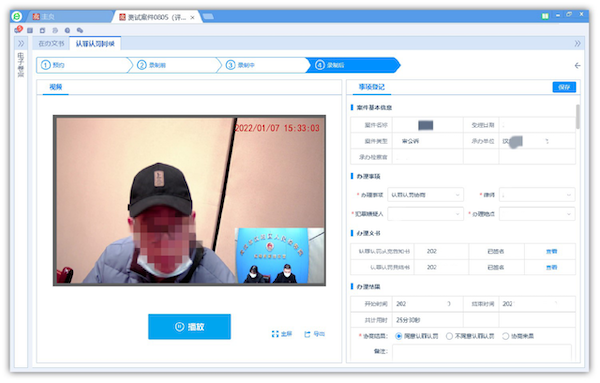Click the blue 播放 playback button

[189, 327]
